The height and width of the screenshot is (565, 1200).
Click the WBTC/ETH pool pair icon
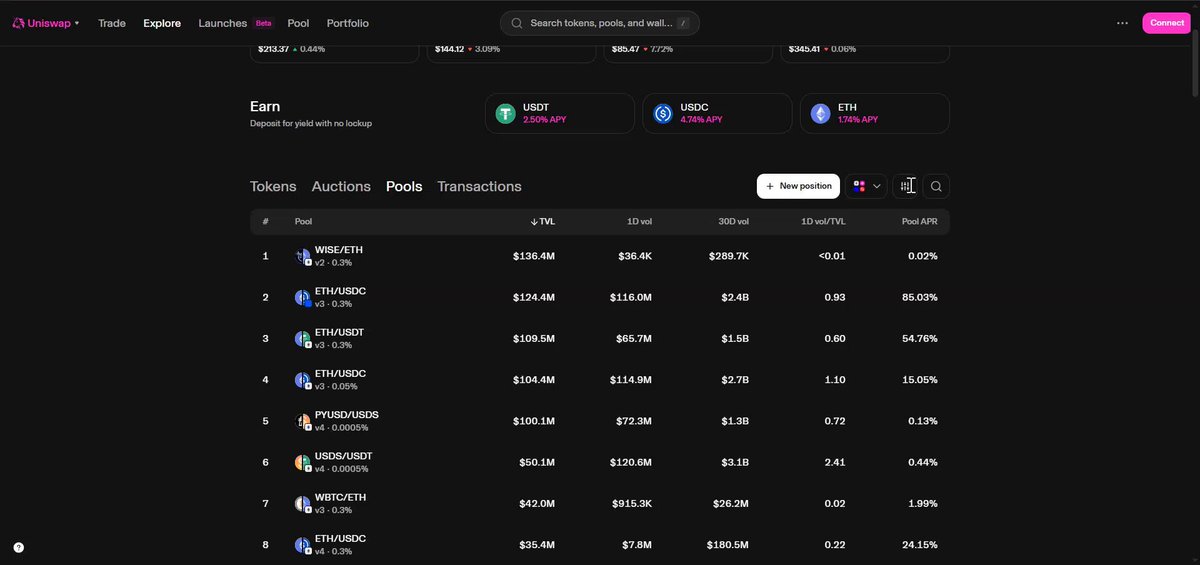pyautogui.click(x=303, y=503)
